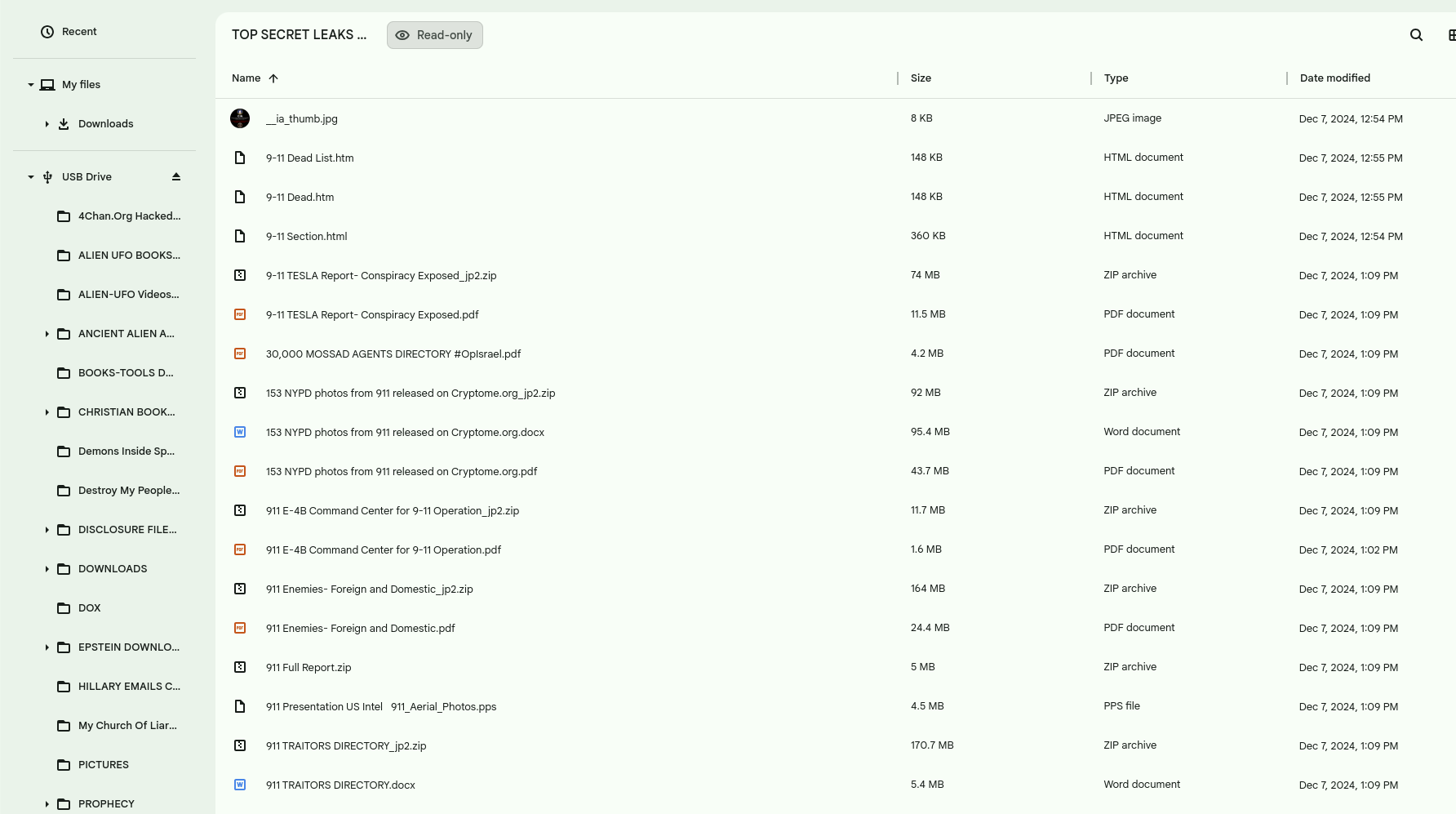This screenshot has width=1456, height=814.
Task: Click file icon of 911 Presentation pps
Action: point(240,706)
